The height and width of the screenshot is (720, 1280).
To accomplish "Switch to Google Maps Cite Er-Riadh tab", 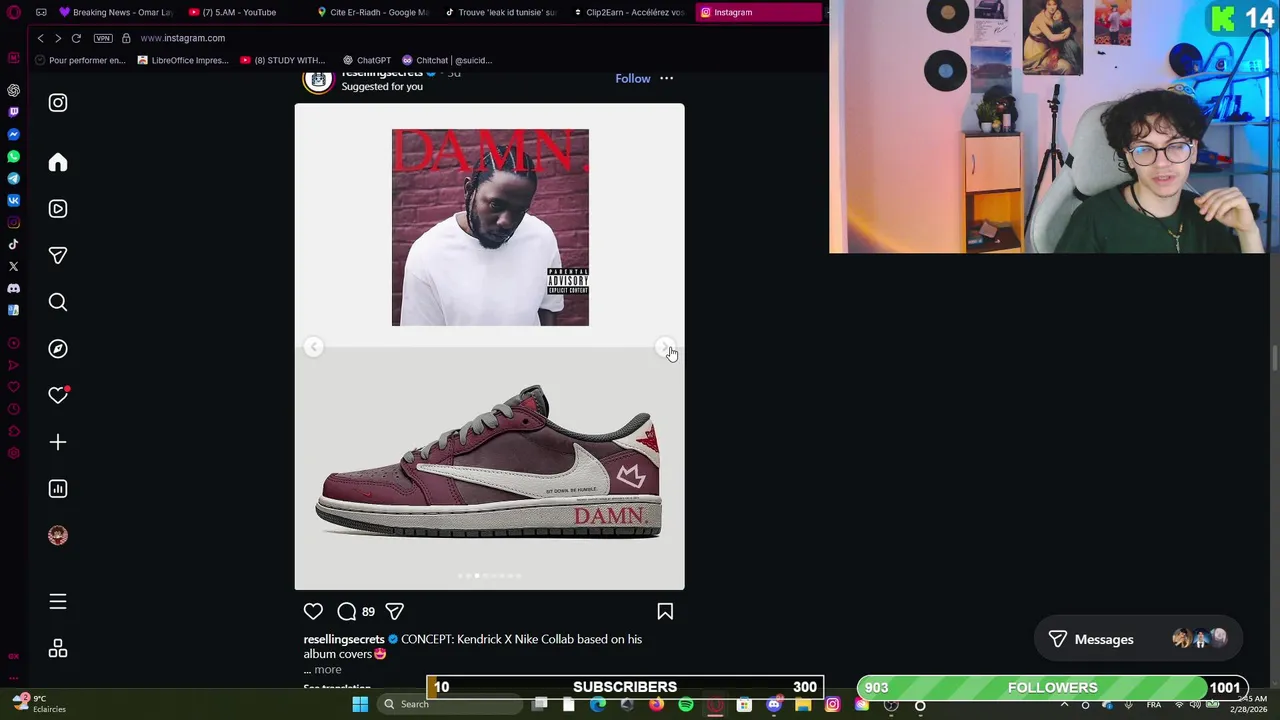I will click(372, 12).
